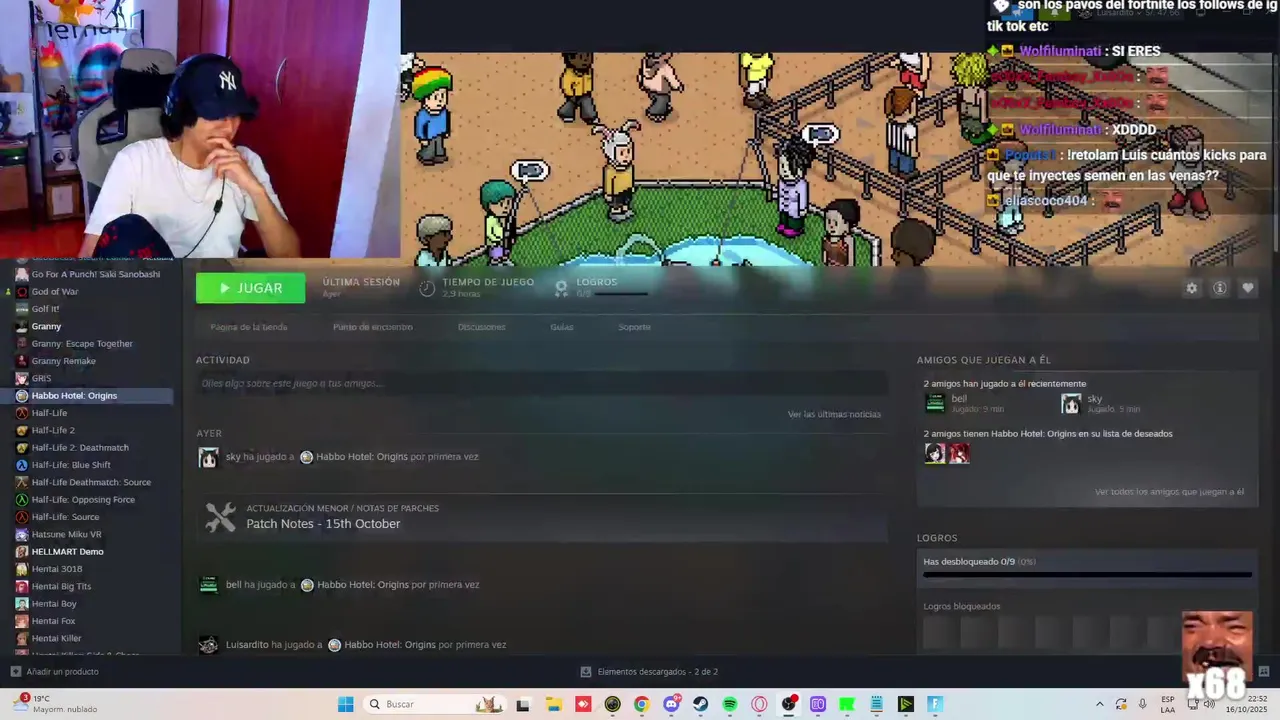Click bell's avatar in recent friends panel
This screenshot has width=1280, height=720.
pyautogui.click(x=935, y=403)
